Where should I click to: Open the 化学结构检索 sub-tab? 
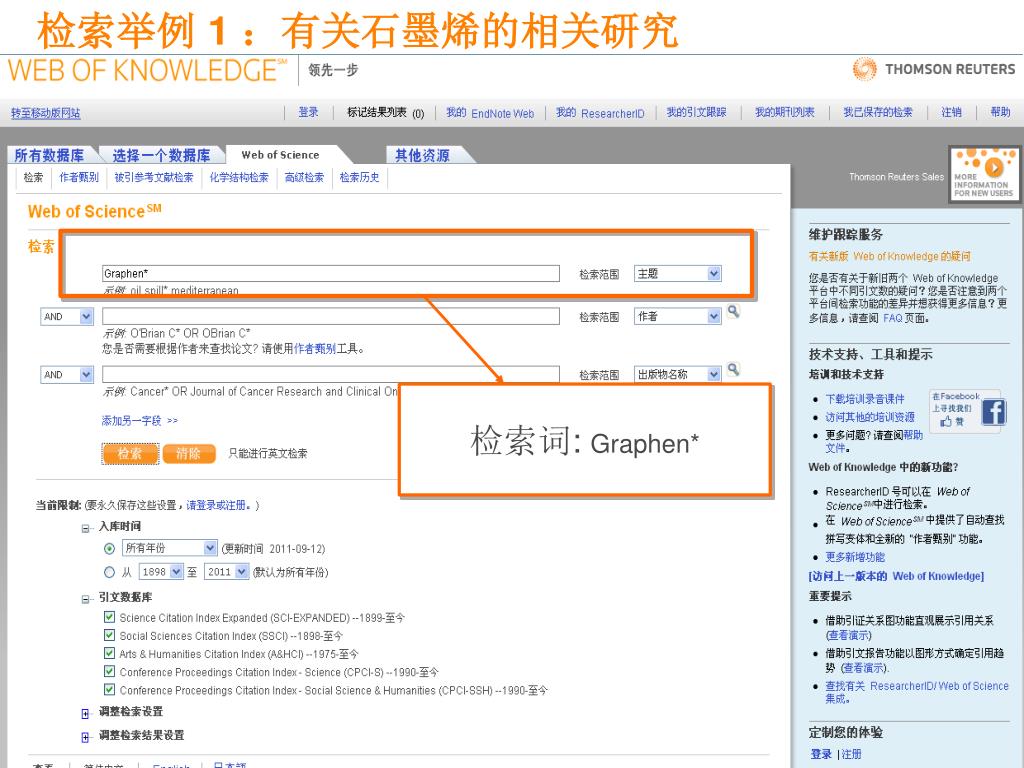pos(239,177)
